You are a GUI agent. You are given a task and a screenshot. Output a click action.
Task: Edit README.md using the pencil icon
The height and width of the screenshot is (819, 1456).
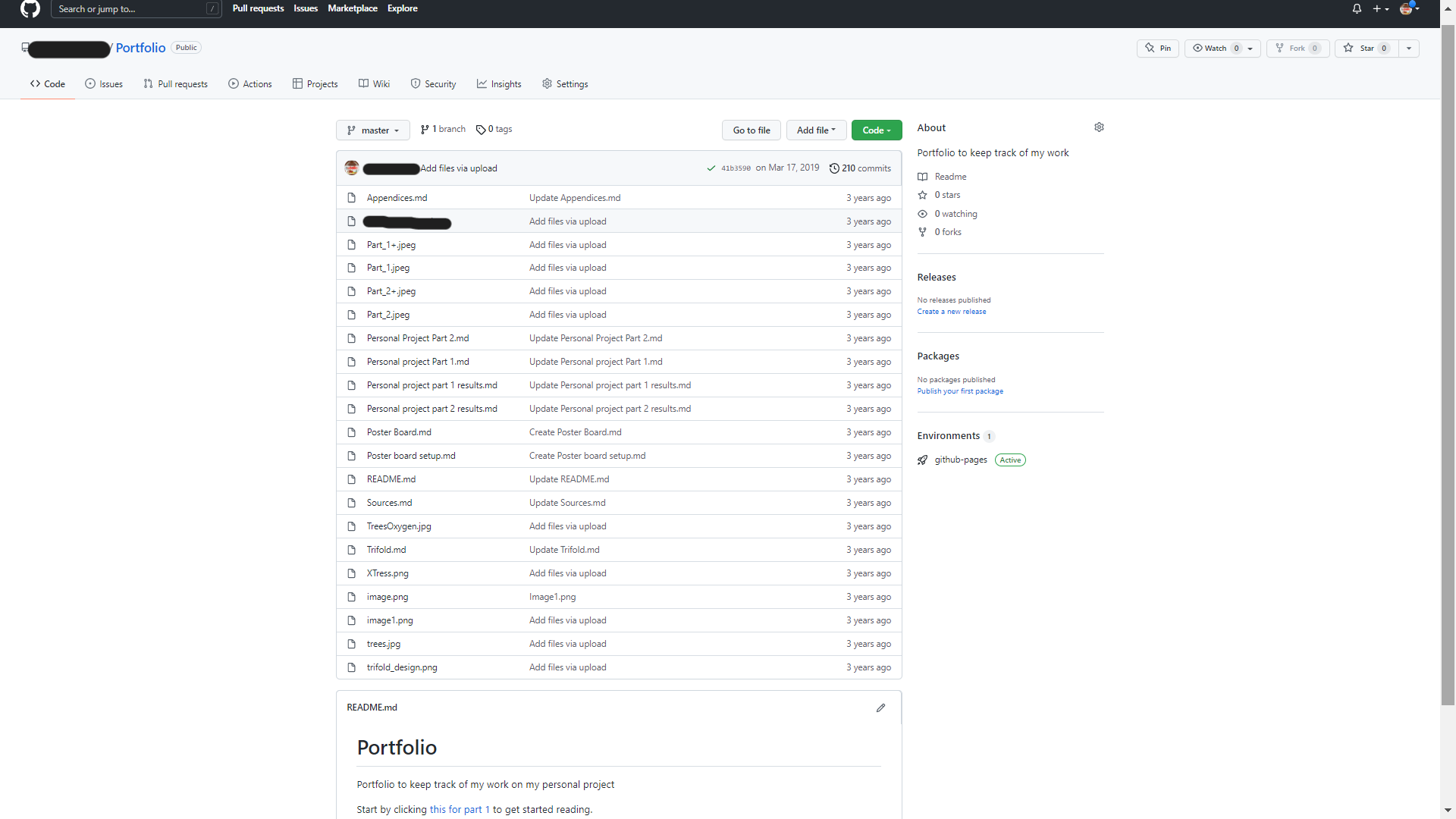pos(880,708)
